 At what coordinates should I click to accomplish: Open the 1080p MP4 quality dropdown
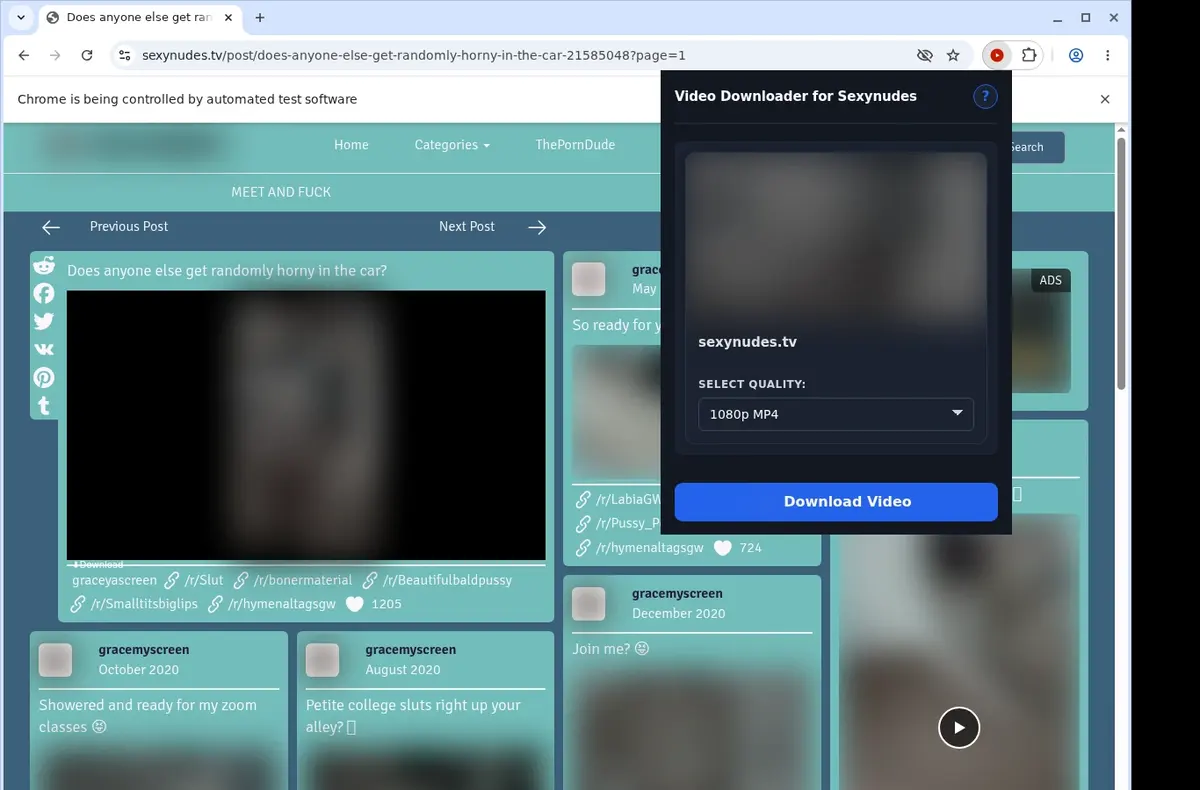(835, 414)
